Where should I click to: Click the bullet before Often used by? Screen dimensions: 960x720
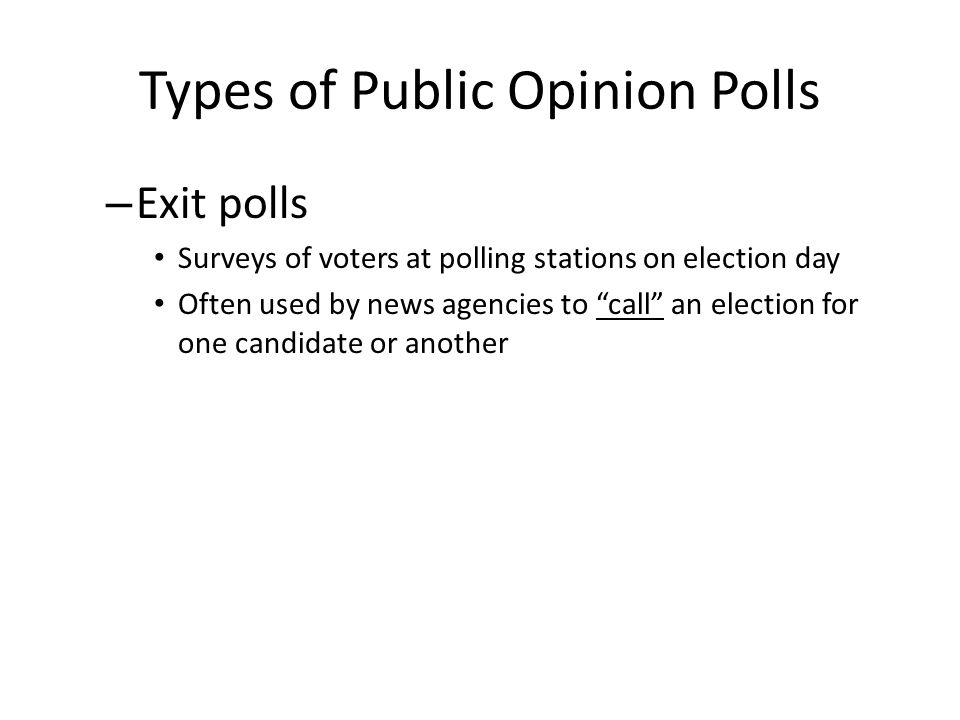click(x=160, y=303)
